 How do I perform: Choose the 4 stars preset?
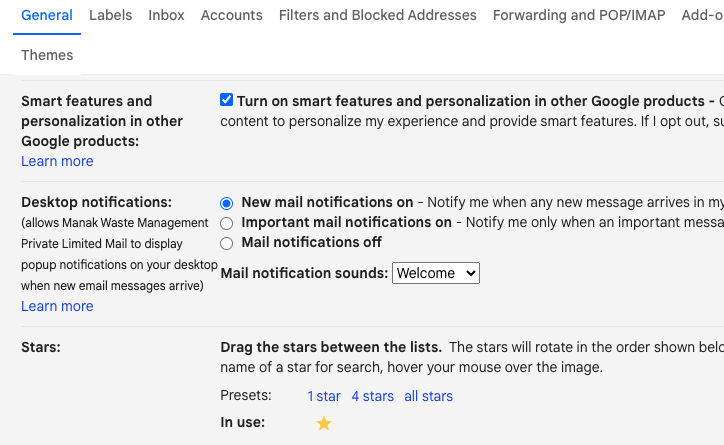pyautogui.click(x=373, y=396)
